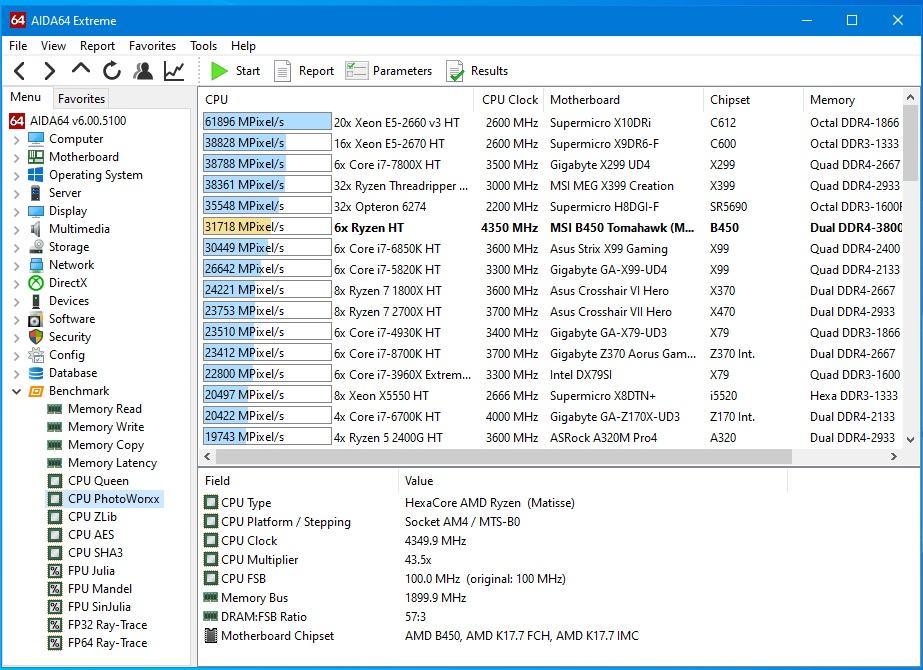Expand the Multimedia tree node
923x670 pixels.
pos(16,229)
